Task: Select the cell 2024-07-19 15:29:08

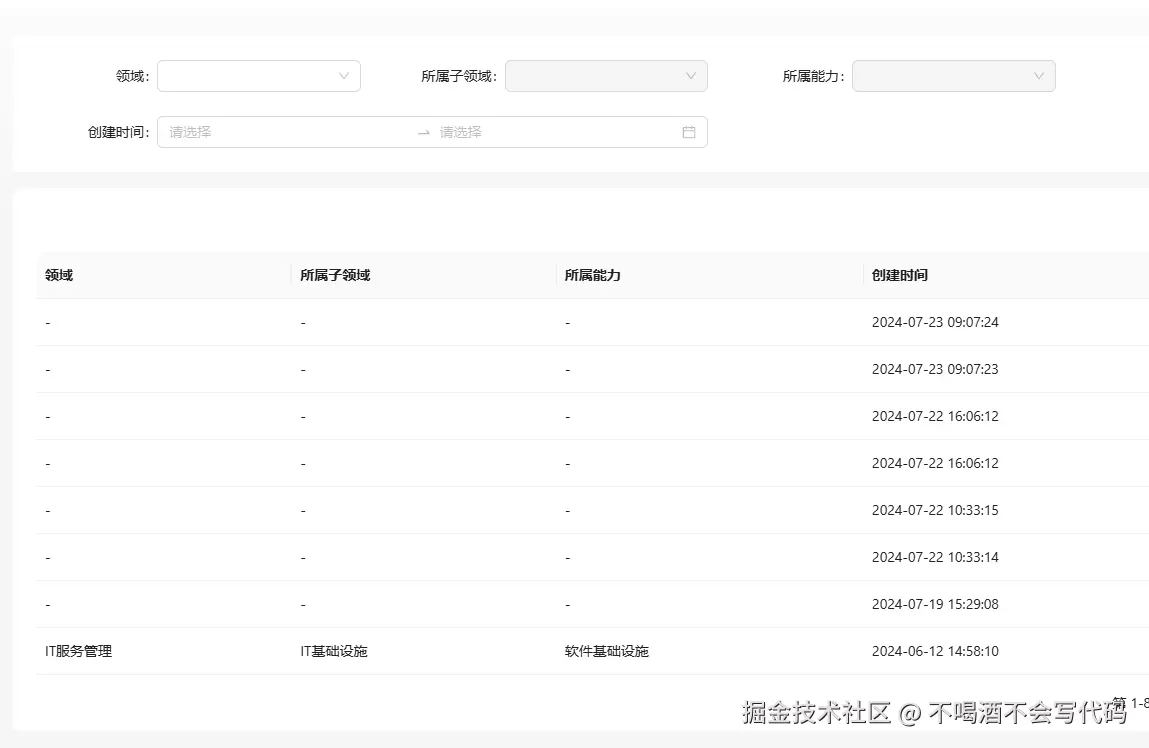Action: tap(935, 604)
